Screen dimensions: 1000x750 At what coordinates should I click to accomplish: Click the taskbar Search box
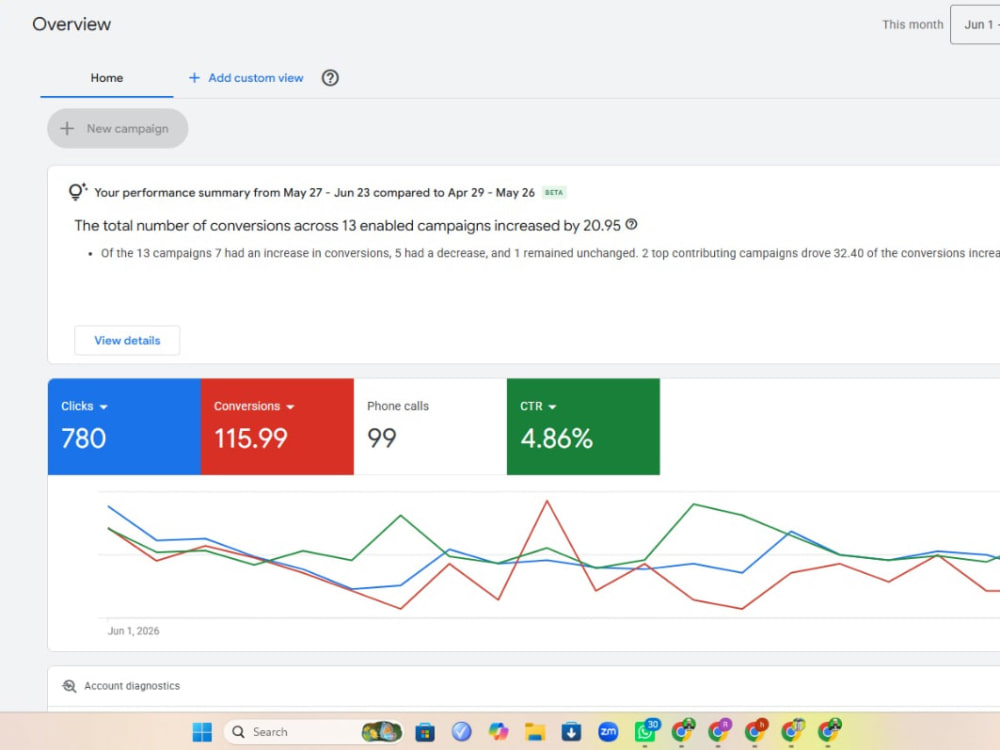(313, 732)
